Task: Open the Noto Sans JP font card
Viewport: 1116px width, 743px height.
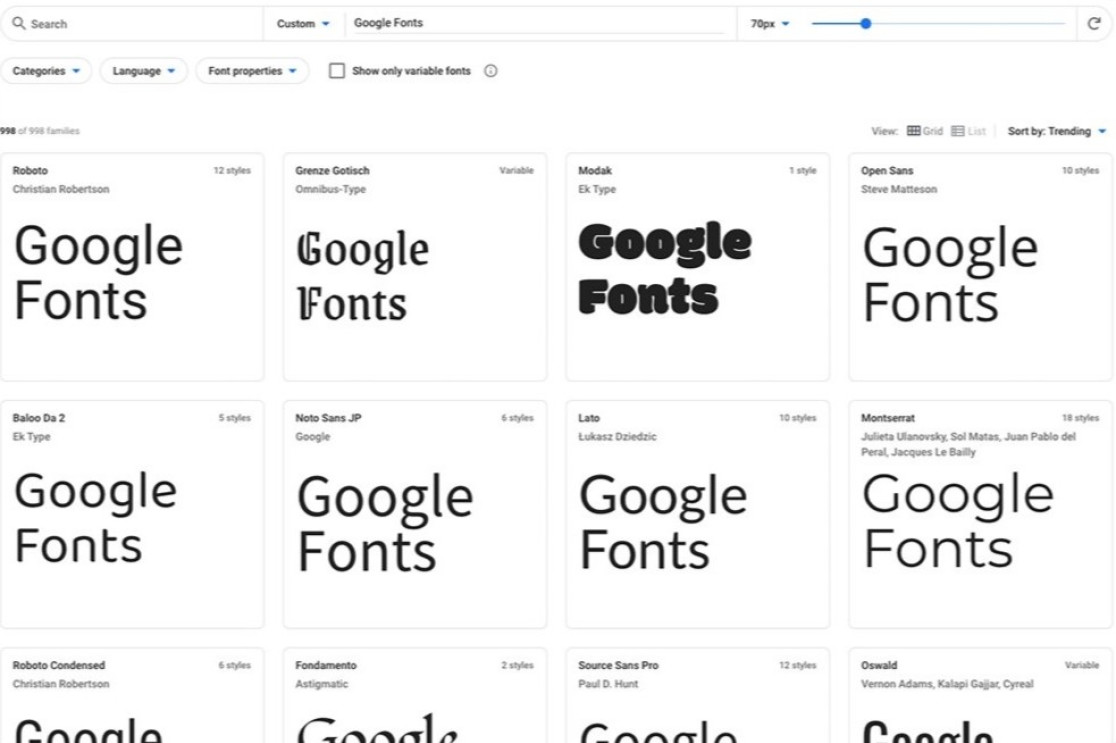Action: [415, 514]
